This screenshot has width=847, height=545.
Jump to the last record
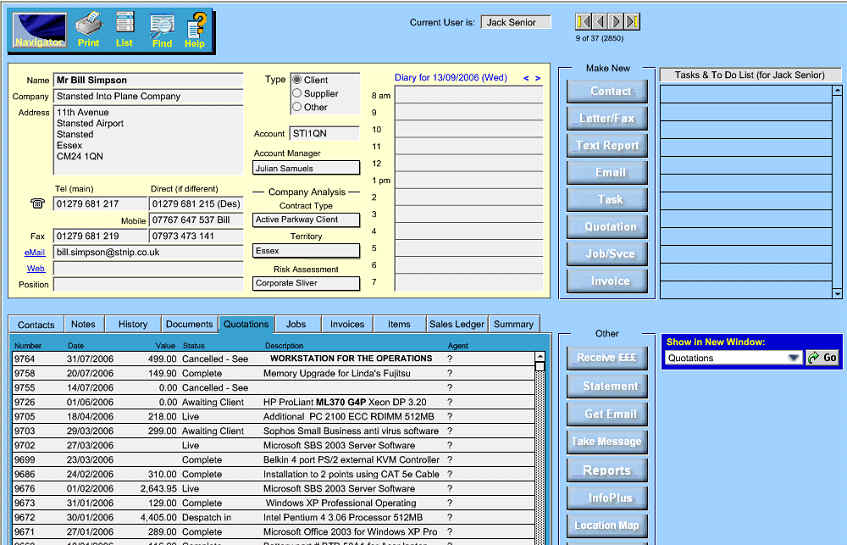point(633,22)
